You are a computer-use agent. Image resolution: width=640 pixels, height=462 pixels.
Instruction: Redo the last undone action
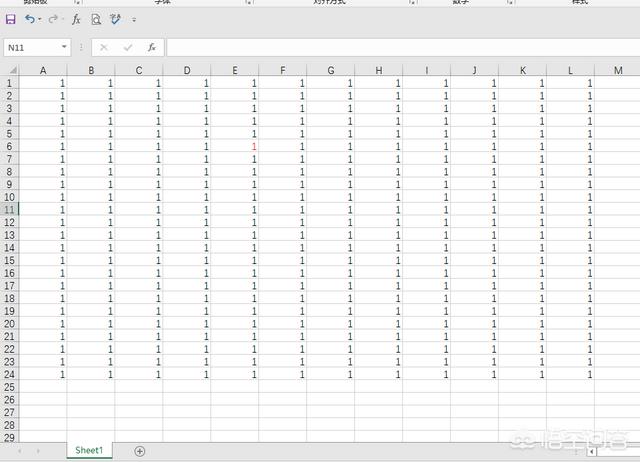53,19
